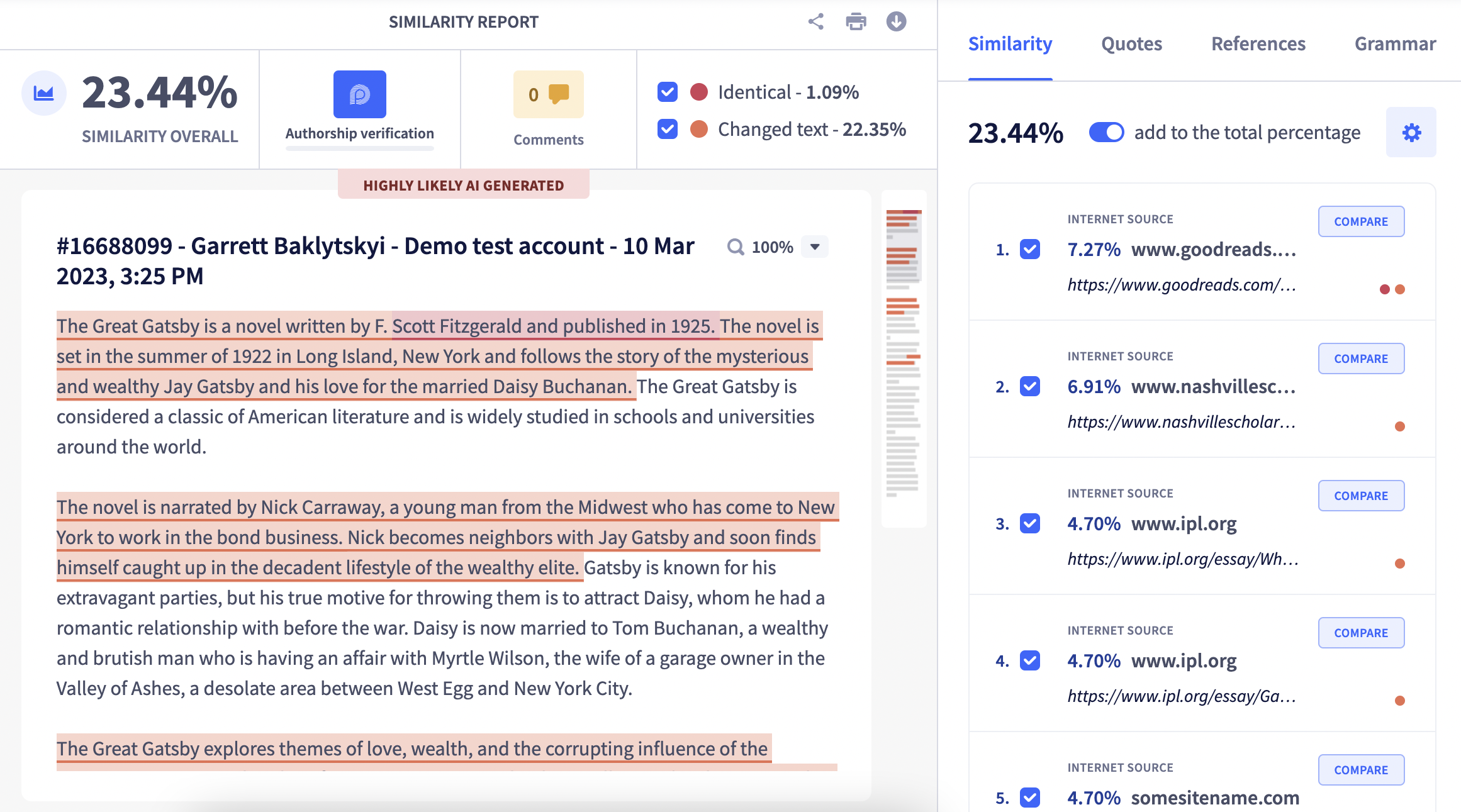Viewport: 1461px width, 812px height.
Task: Click the document zoom magnifier icon
Action: [735, 247]
